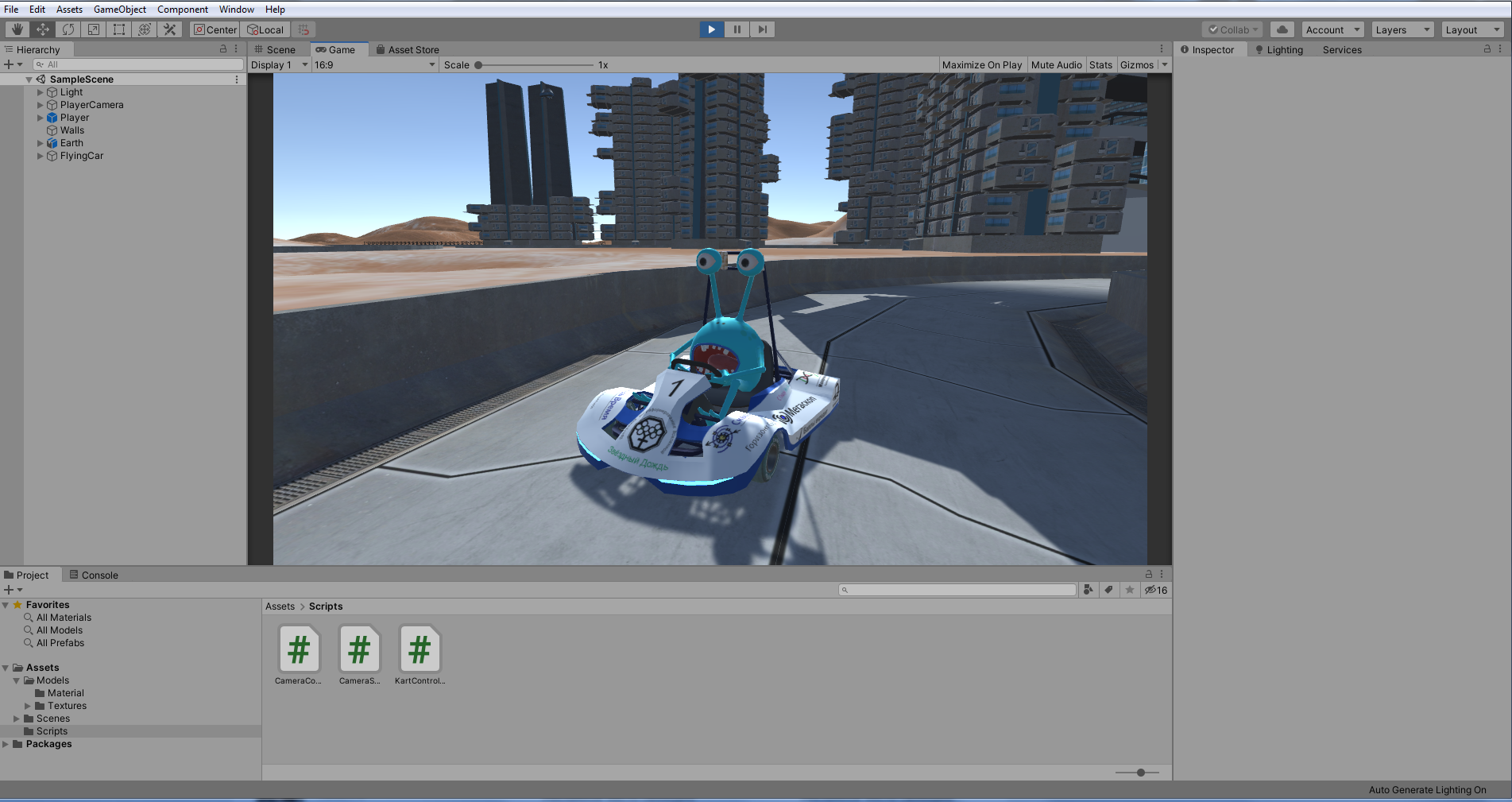Image resolution: width=1512 pixels, height=802 pixels.
Task: Click the Play button
Action: coord(711,29)
